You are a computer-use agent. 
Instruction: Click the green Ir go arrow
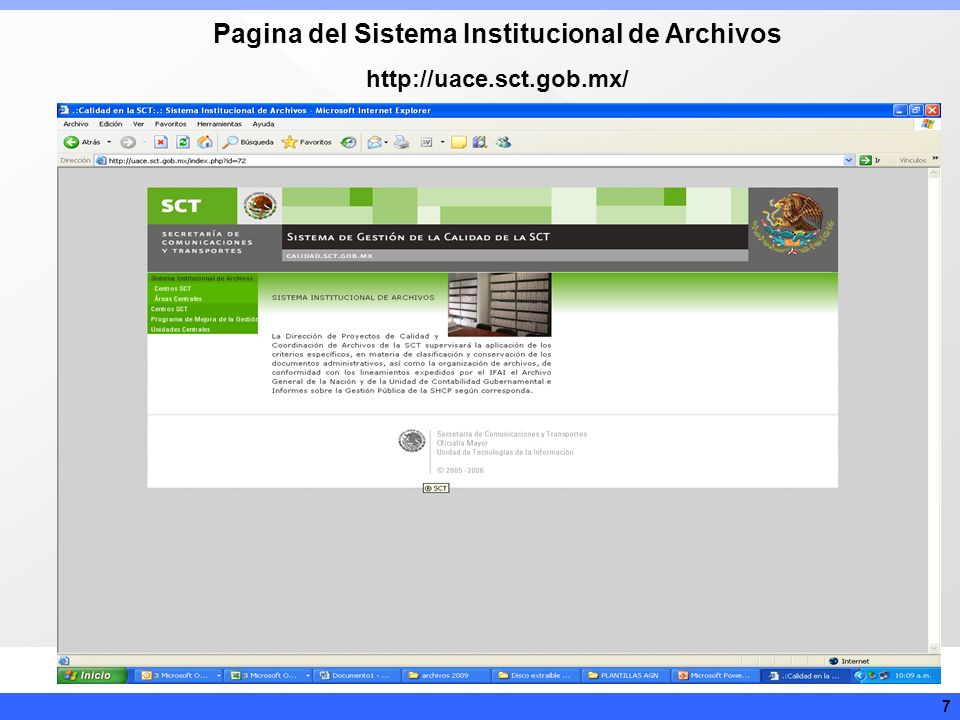click(865, 160)
